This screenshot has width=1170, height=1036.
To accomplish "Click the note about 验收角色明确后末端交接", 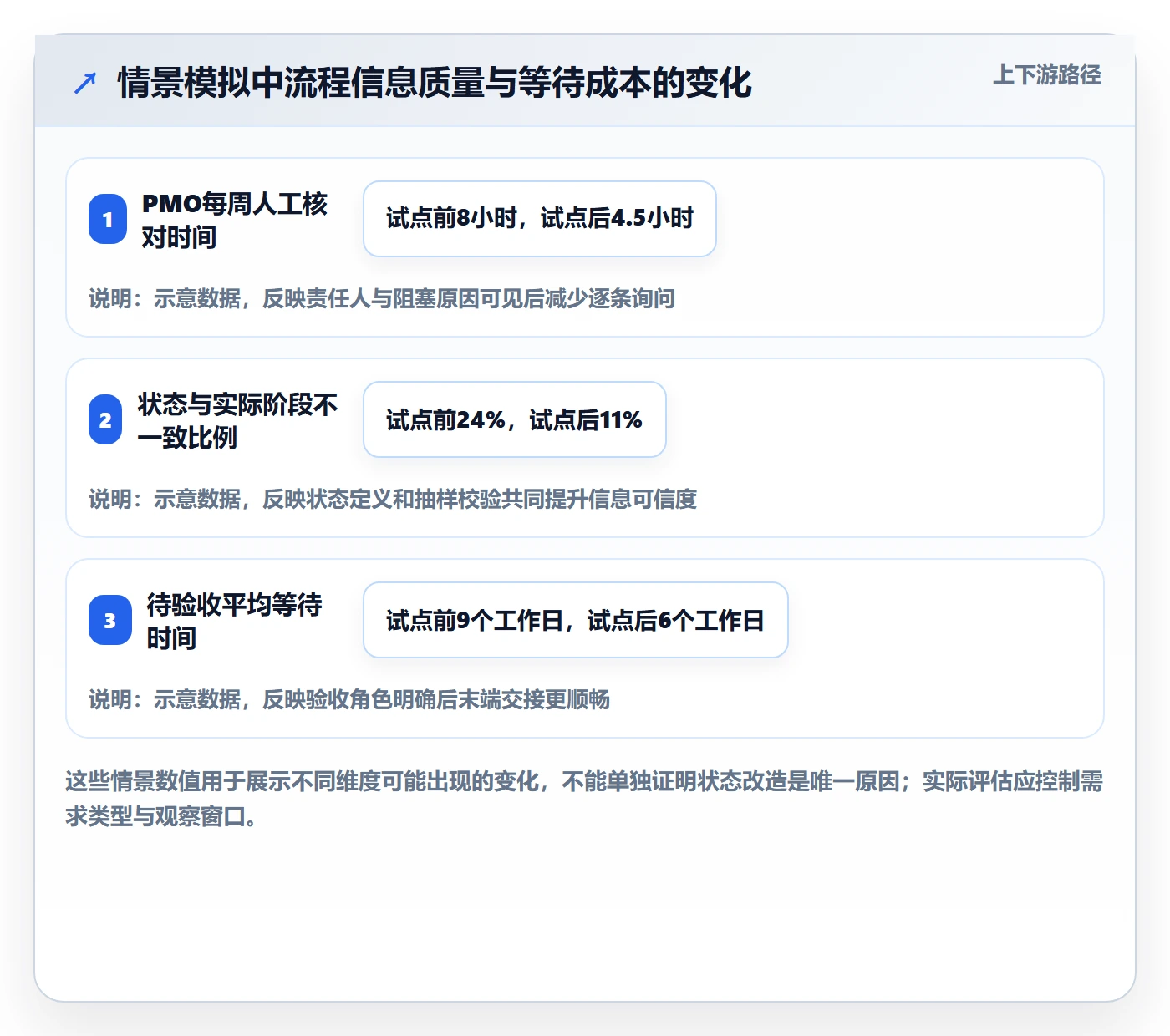I will pos(349,699).
